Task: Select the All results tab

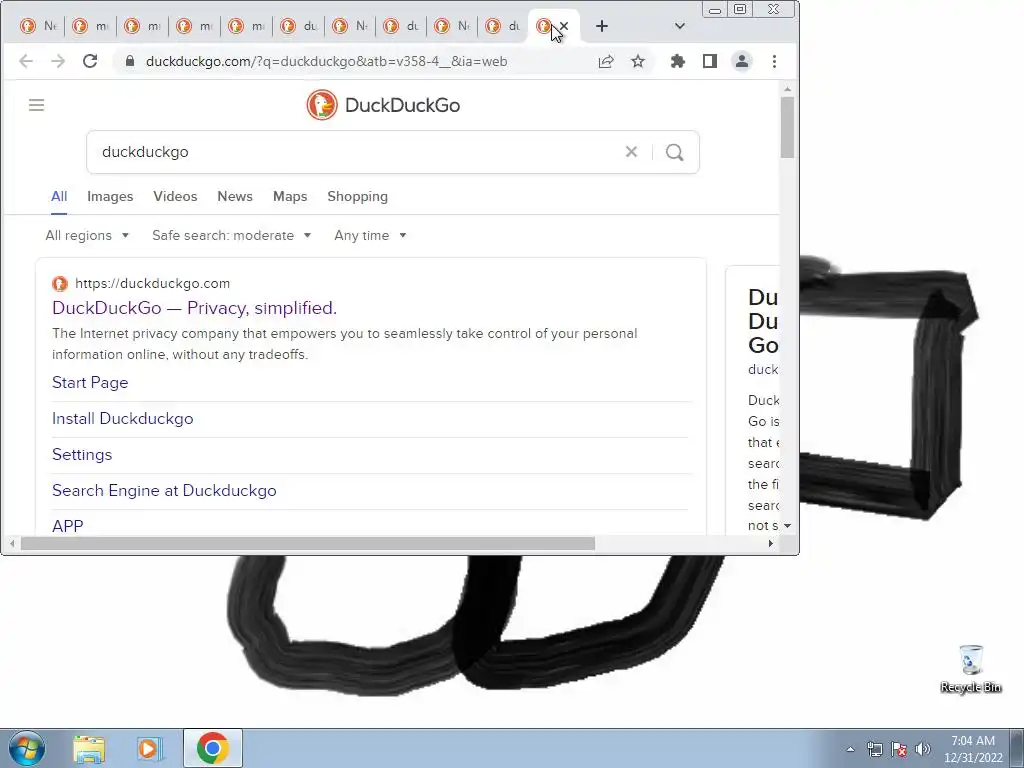Action: 59,197
